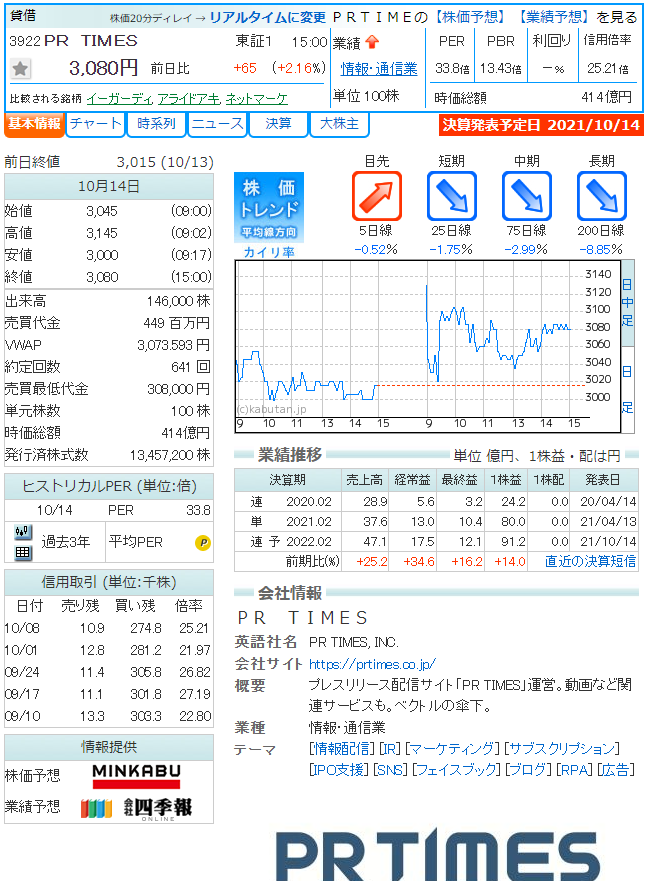Open the SNS theme link

pyautogui.click(x=390, y=770)
